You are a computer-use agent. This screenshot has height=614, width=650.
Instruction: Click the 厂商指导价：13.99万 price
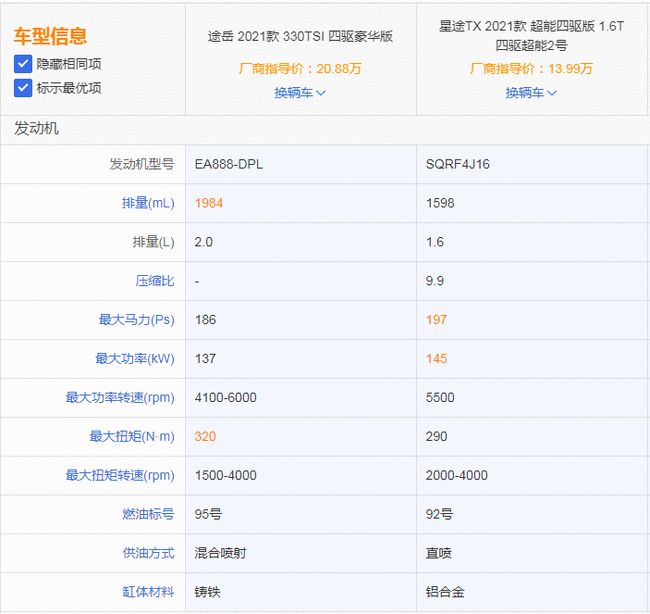tap(531, 68)
